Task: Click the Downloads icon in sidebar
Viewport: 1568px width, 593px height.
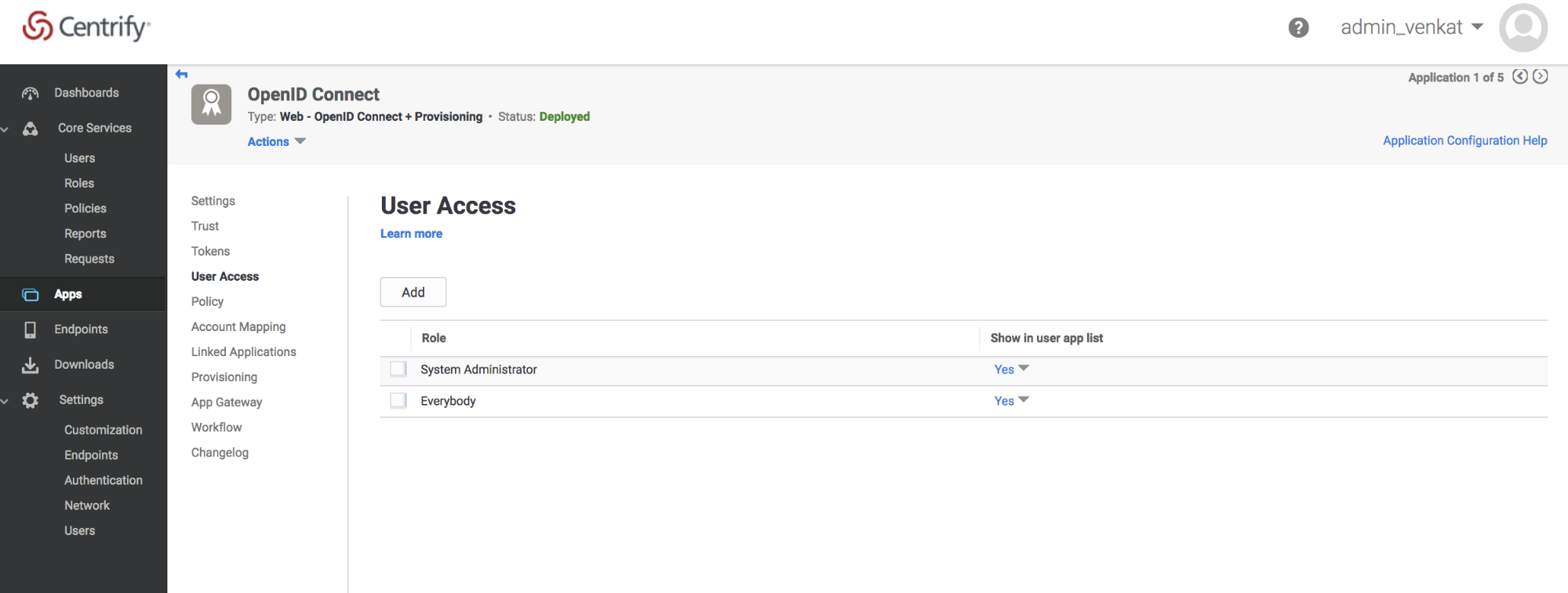Action: [31, 365]
